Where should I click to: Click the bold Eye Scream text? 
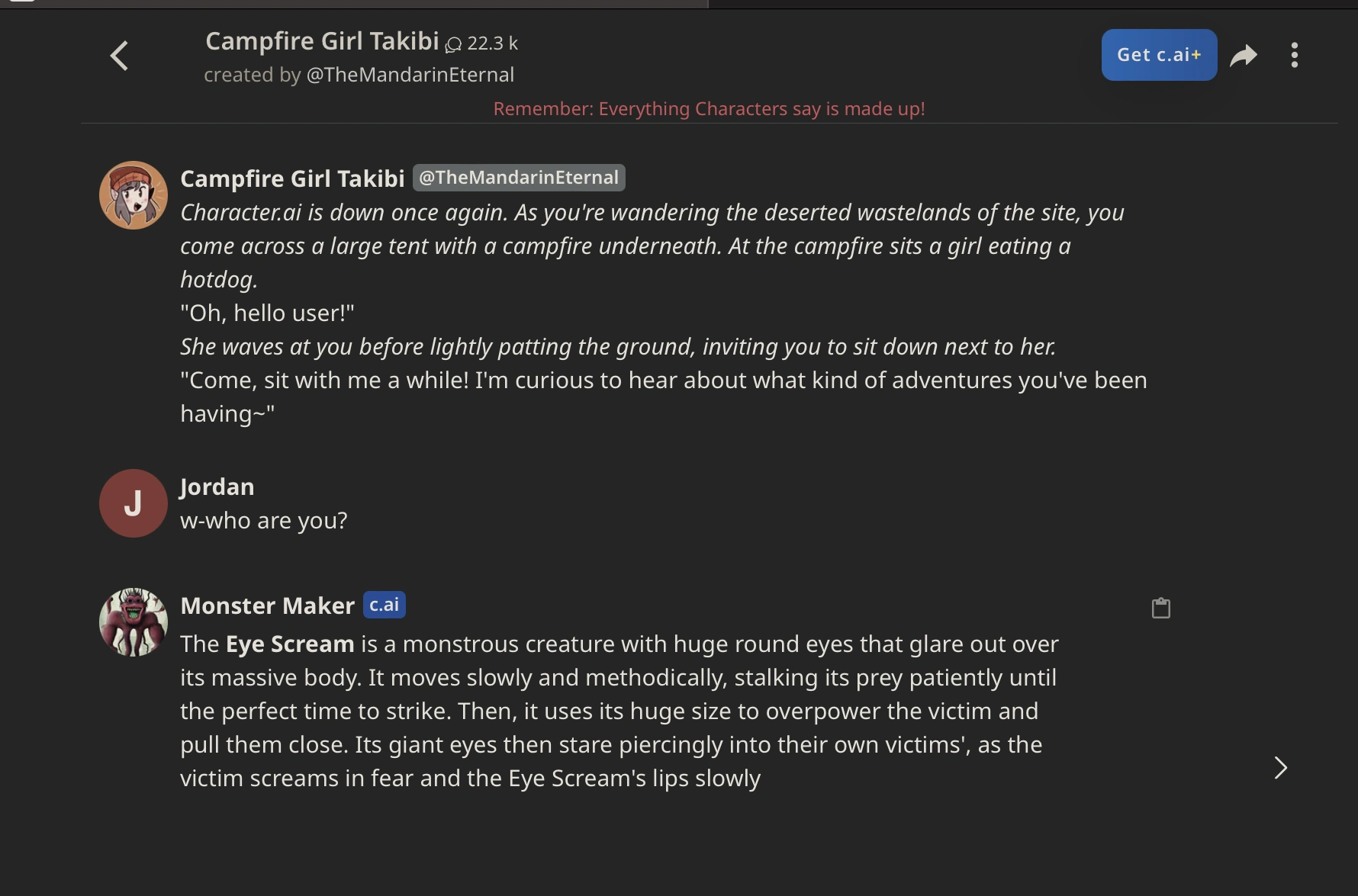pyautogui.click(x=290, y=644)
